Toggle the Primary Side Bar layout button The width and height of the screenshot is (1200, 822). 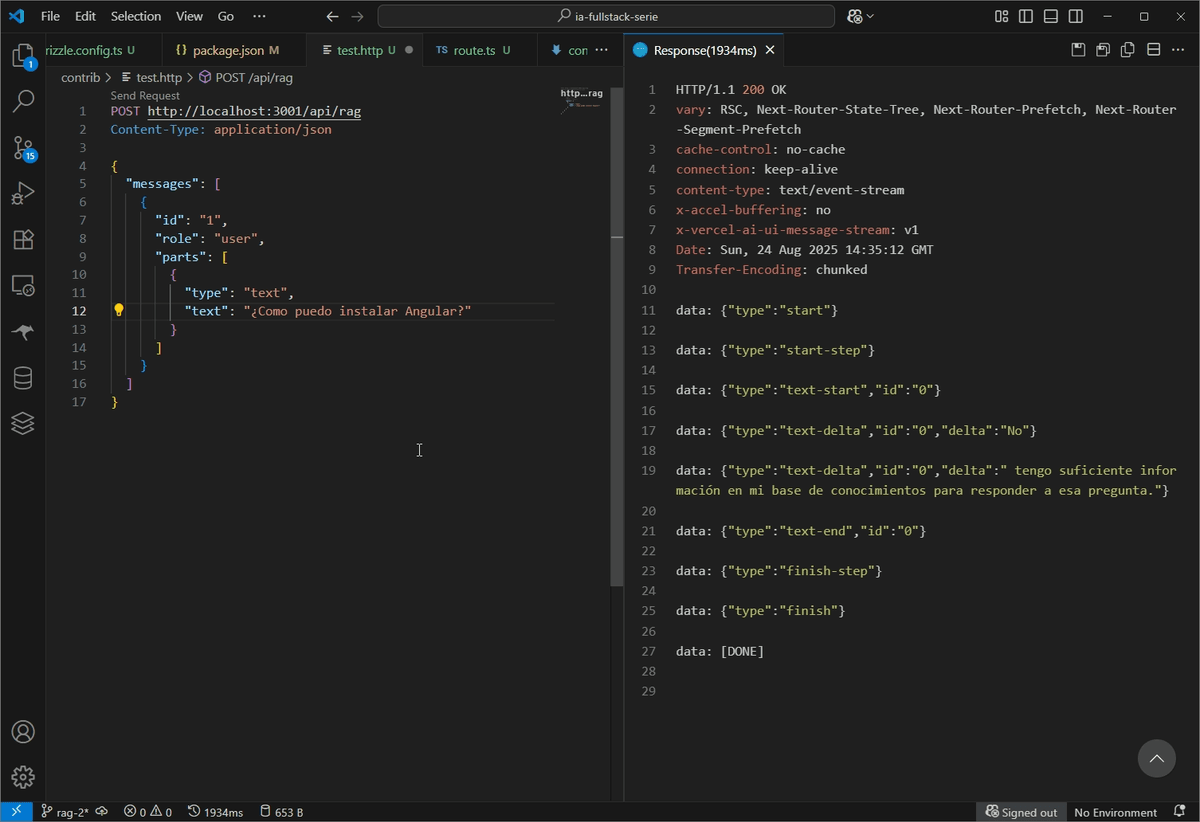[1026, 17]
